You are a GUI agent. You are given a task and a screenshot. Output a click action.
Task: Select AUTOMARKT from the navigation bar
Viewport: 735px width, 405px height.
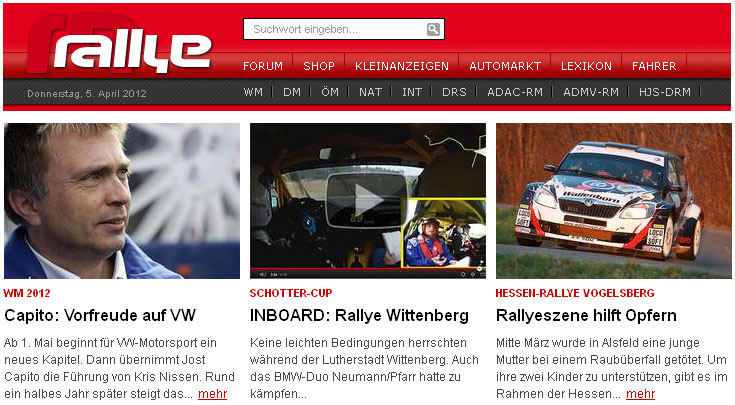505,66
